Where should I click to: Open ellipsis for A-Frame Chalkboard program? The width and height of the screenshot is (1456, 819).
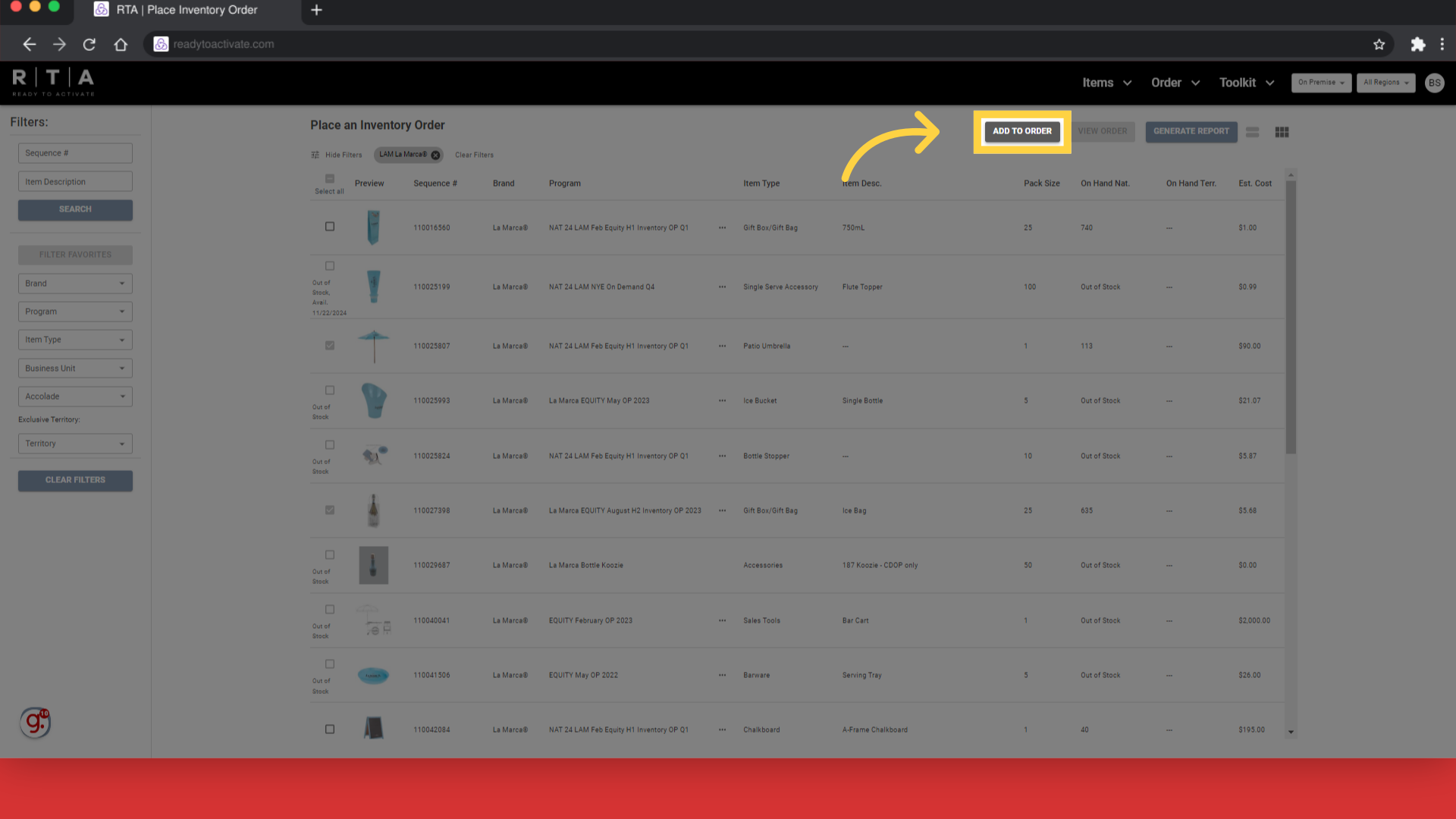[x=722, y=730]
